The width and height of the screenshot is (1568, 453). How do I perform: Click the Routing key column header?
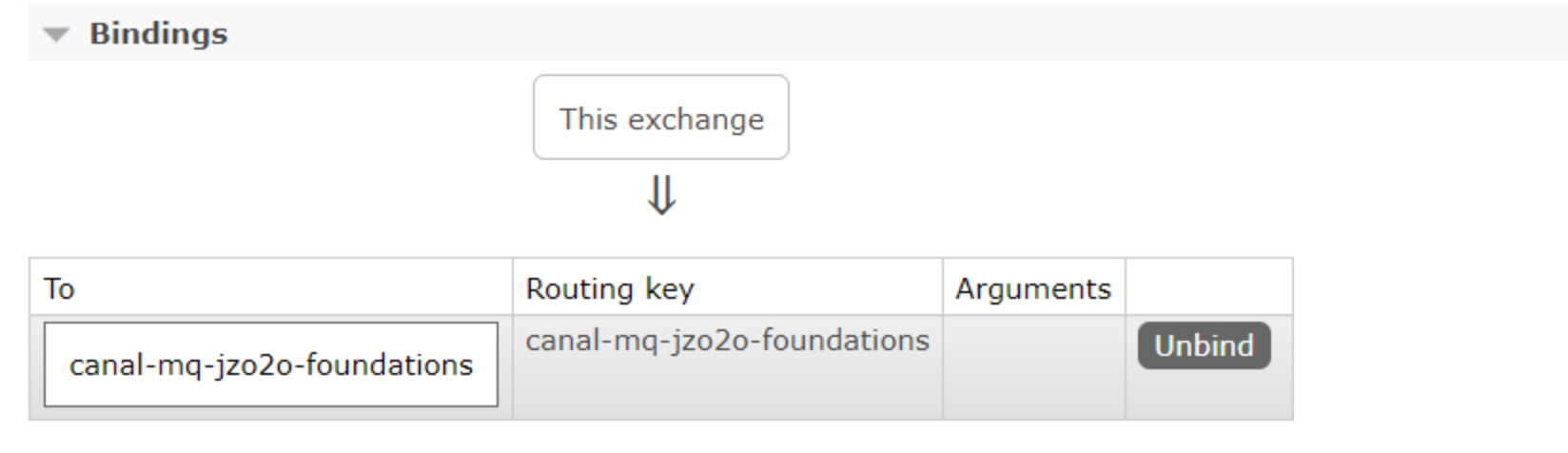(x=610, y=288)
